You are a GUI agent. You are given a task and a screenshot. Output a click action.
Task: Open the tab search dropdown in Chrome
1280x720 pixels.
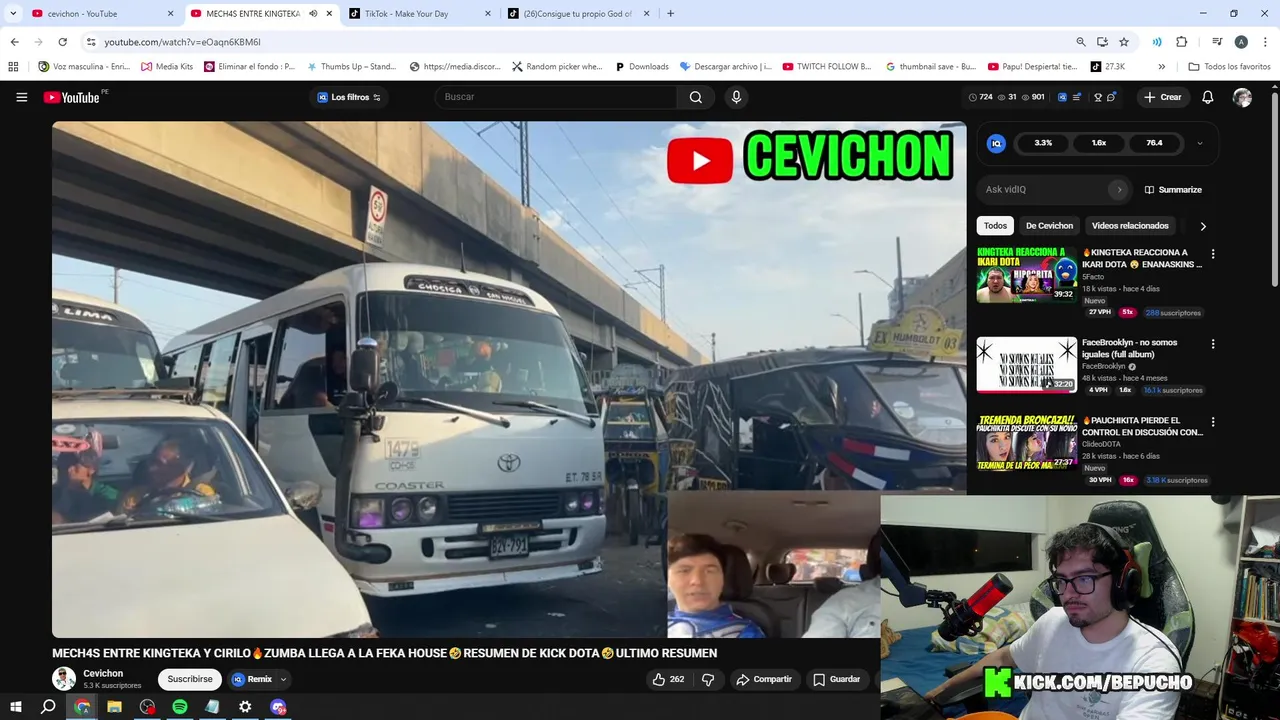coord(13,14)
